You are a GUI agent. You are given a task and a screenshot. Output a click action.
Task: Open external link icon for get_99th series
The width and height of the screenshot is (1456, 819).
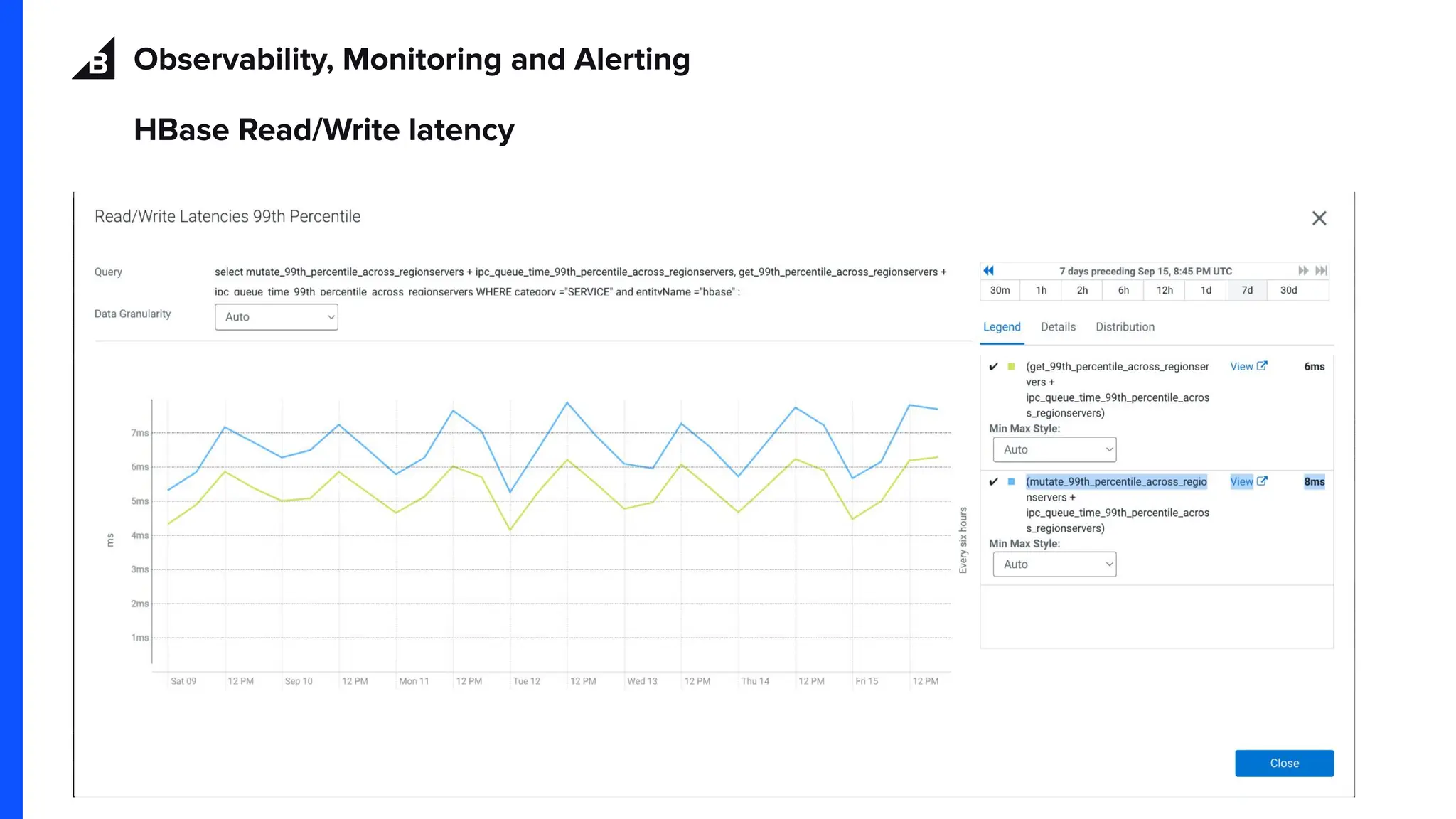(1262, 366)
